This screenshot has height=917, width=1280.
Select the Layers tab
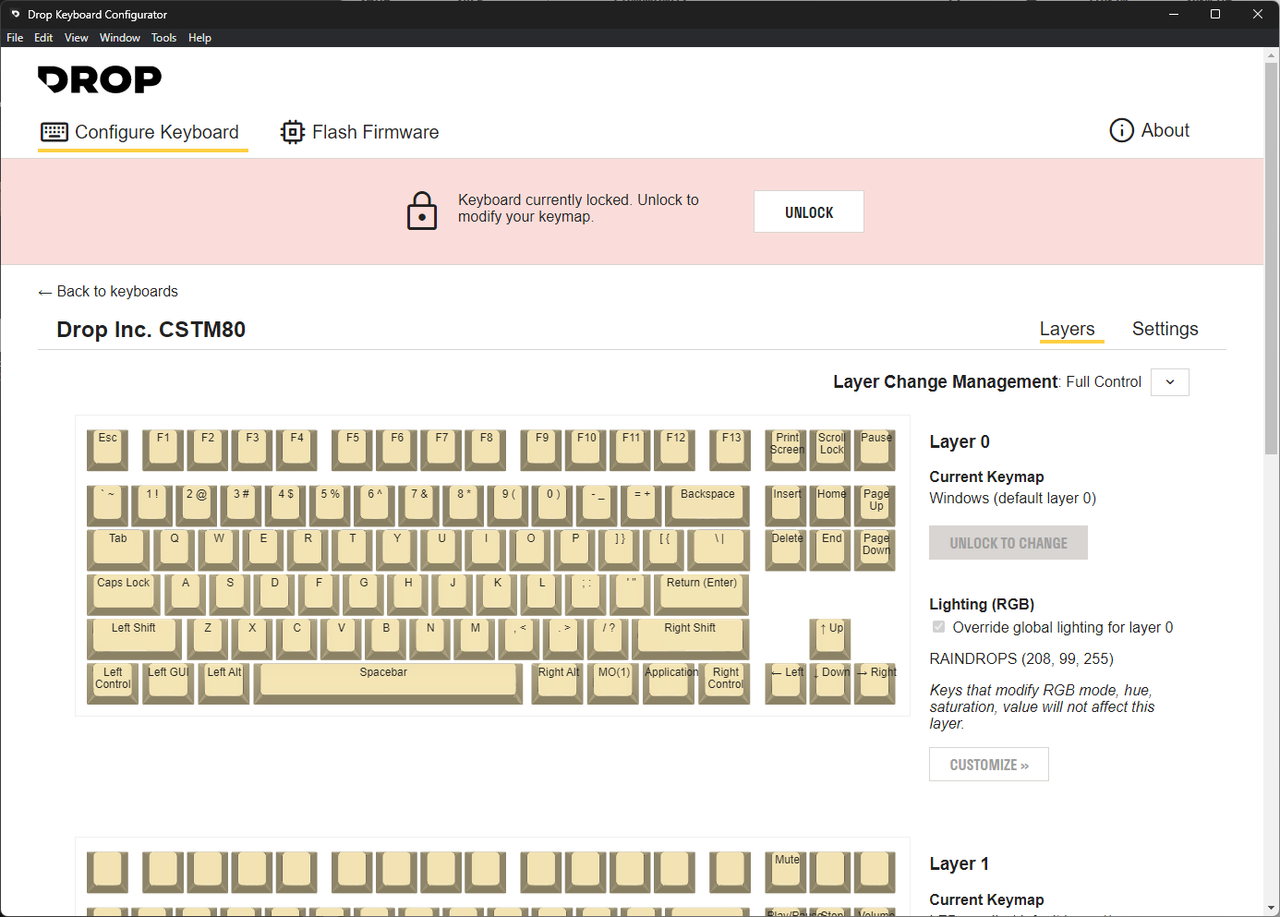pyautogui.click(x=1067, y=329)
